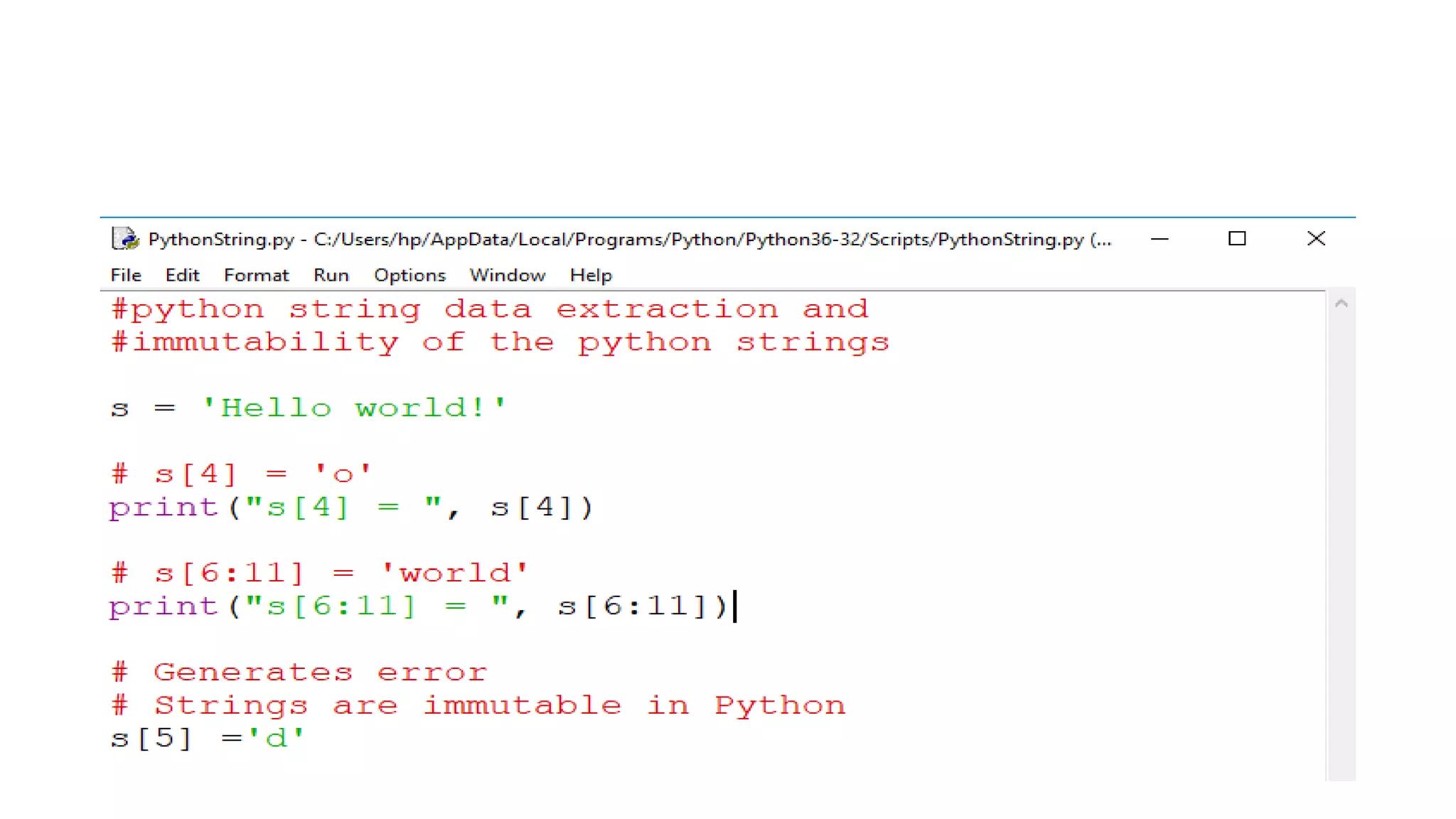Click the comment # s[6:11] = 'world'

point(319,573)
